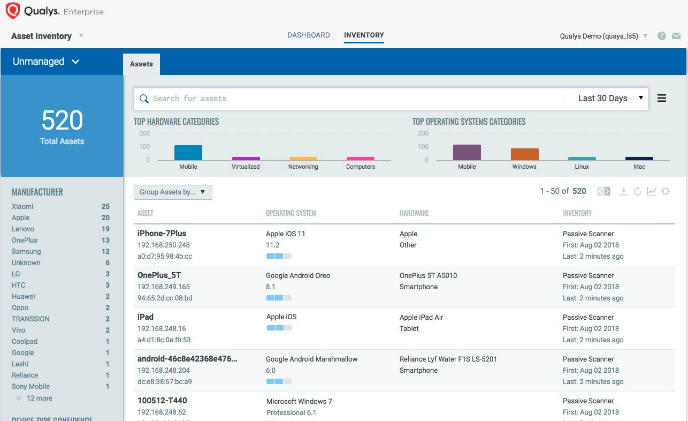Refresh the asset list
The image size is (688, 421).
[x=638, y=191]
